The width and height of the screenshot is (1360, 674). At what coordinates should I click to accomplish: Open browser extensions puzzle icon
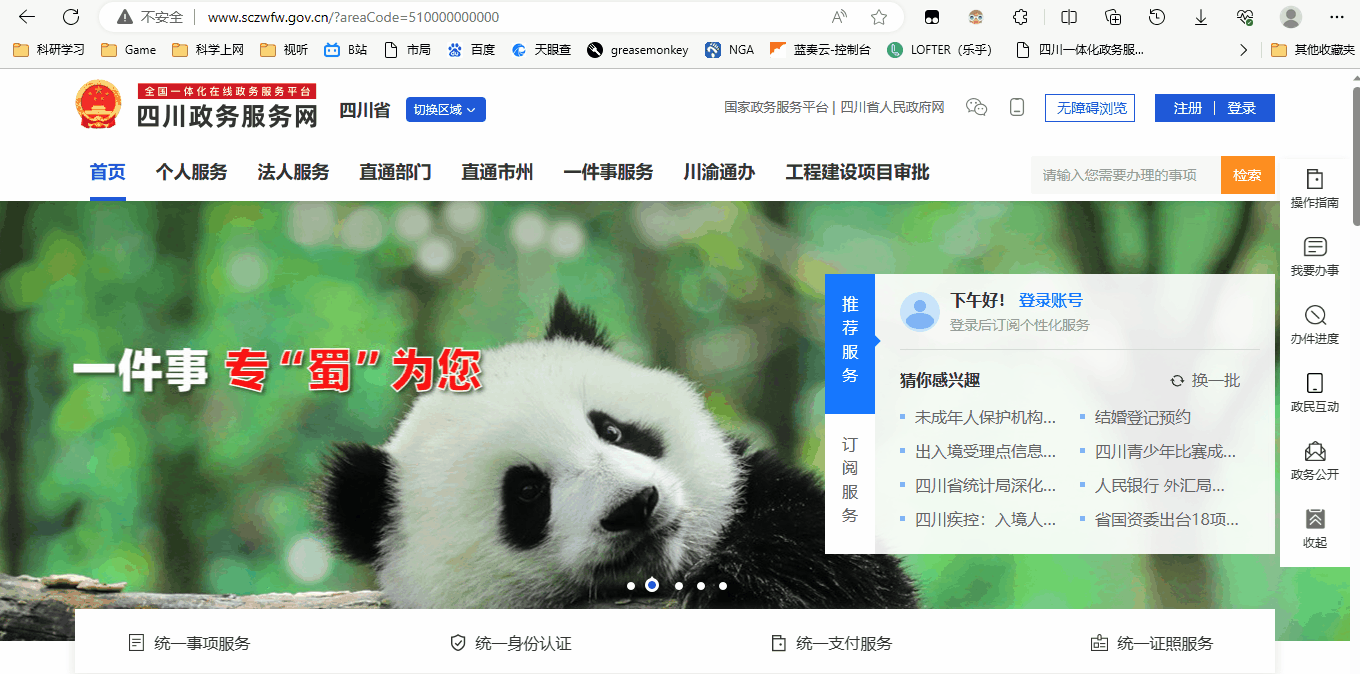click(1021, 17)
